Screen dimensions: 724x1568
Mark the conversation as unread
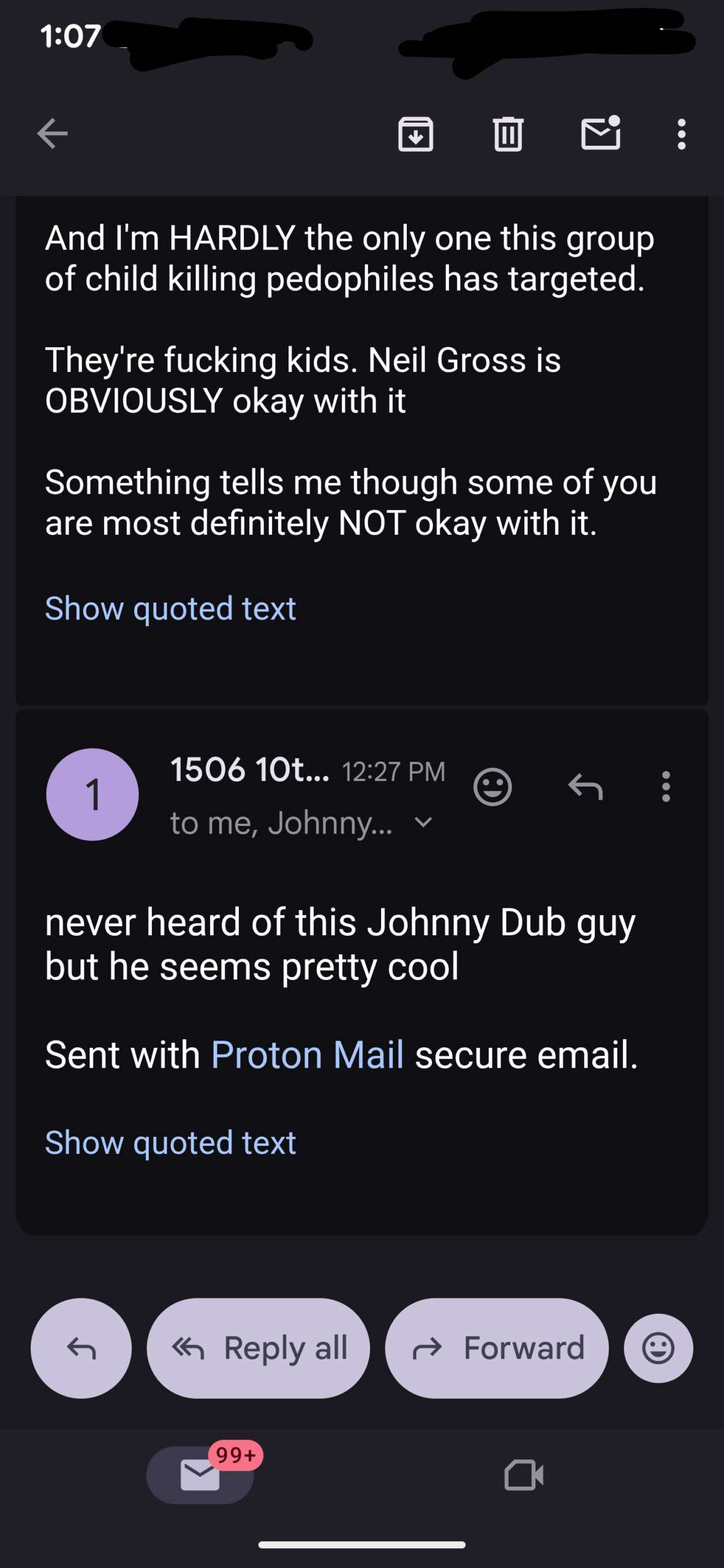(600, 134)
